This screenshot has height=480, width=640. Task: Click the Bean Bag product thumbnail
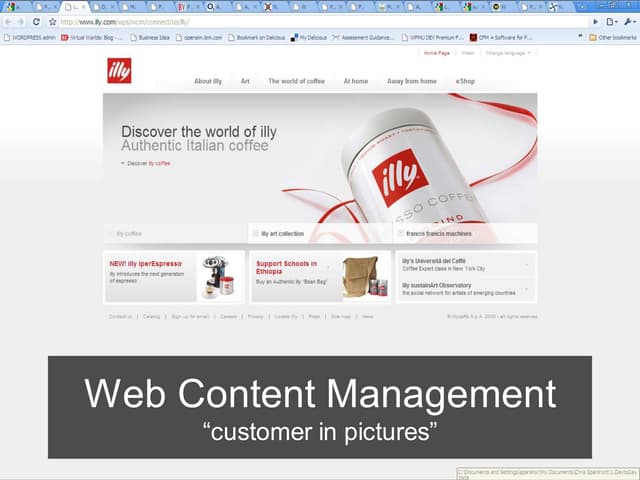click(x=360, y=276)
